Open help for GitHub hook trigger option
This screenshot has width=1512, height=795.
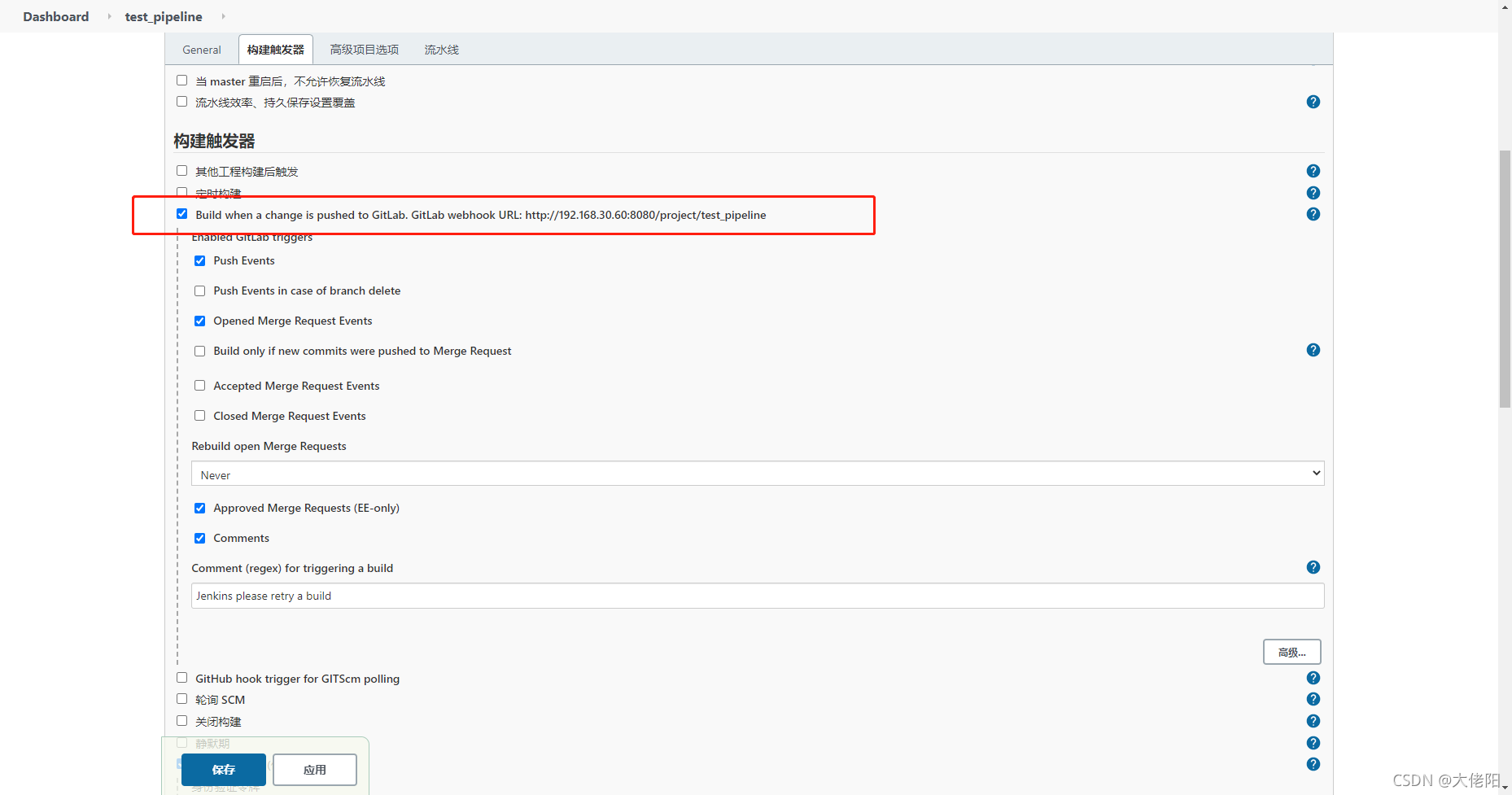coord(1313,678)
